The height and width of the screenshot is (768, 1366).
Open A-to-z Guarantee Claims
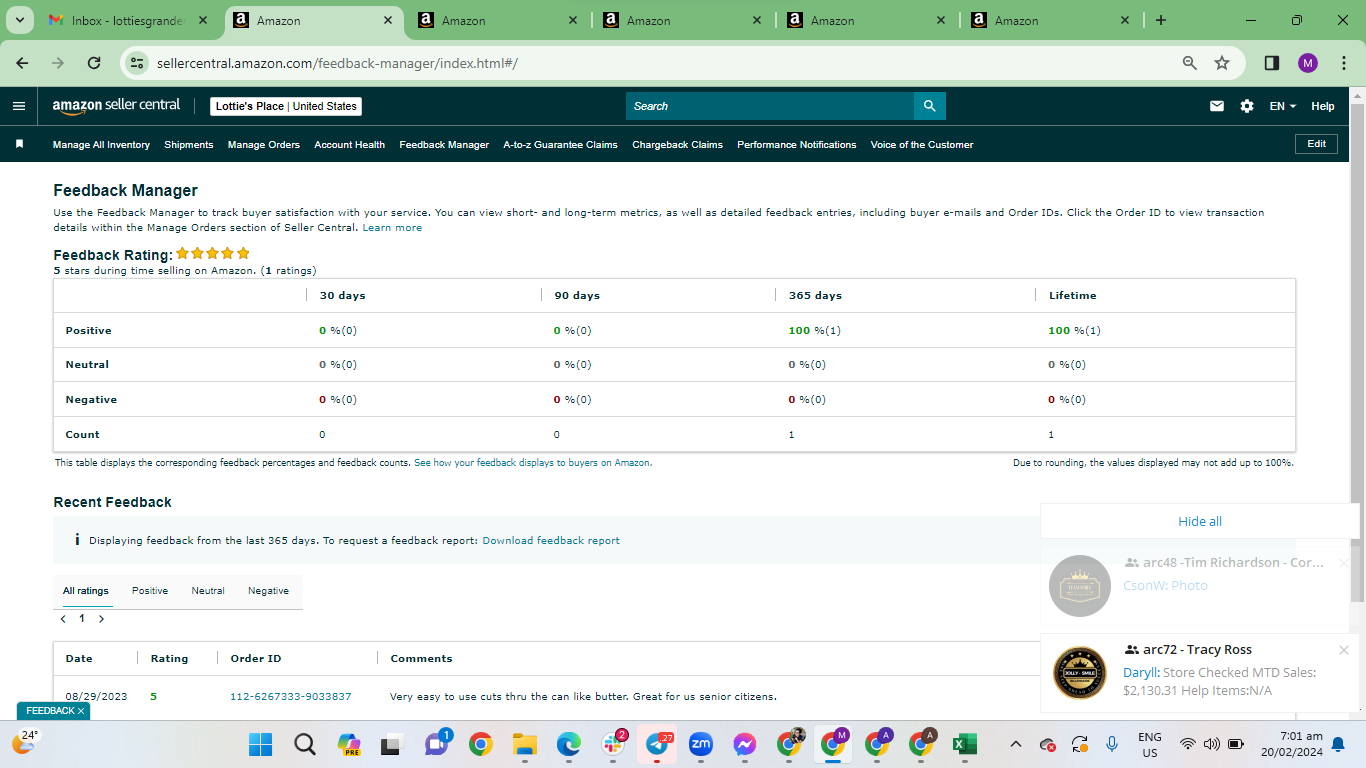coord(561,145)
